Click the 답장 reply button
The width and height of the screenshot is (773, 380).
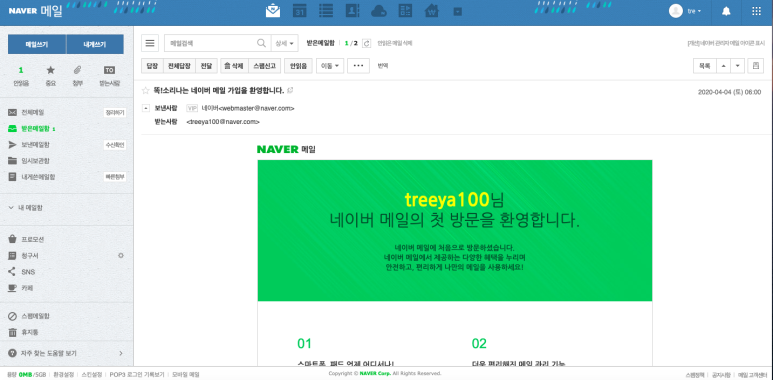pyautogui.click(x=152, y=66)
